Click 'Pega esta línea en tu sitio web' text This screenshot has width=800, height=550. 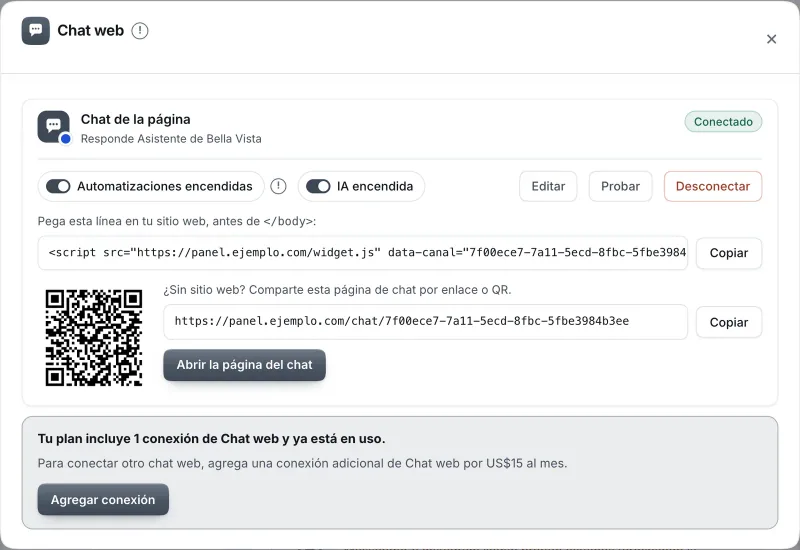177,221
